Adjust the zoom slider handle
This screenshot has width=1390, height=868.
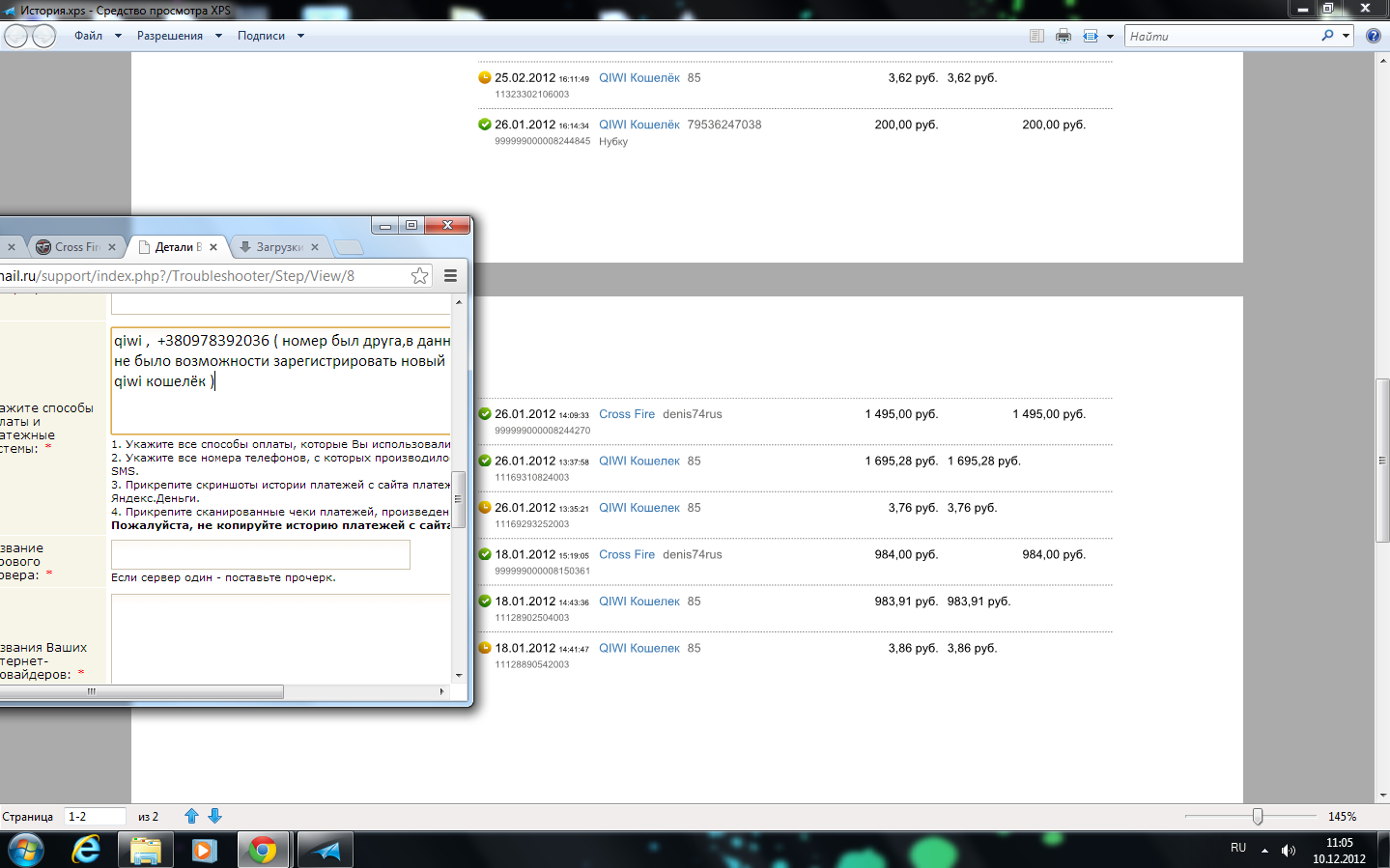1258,816
